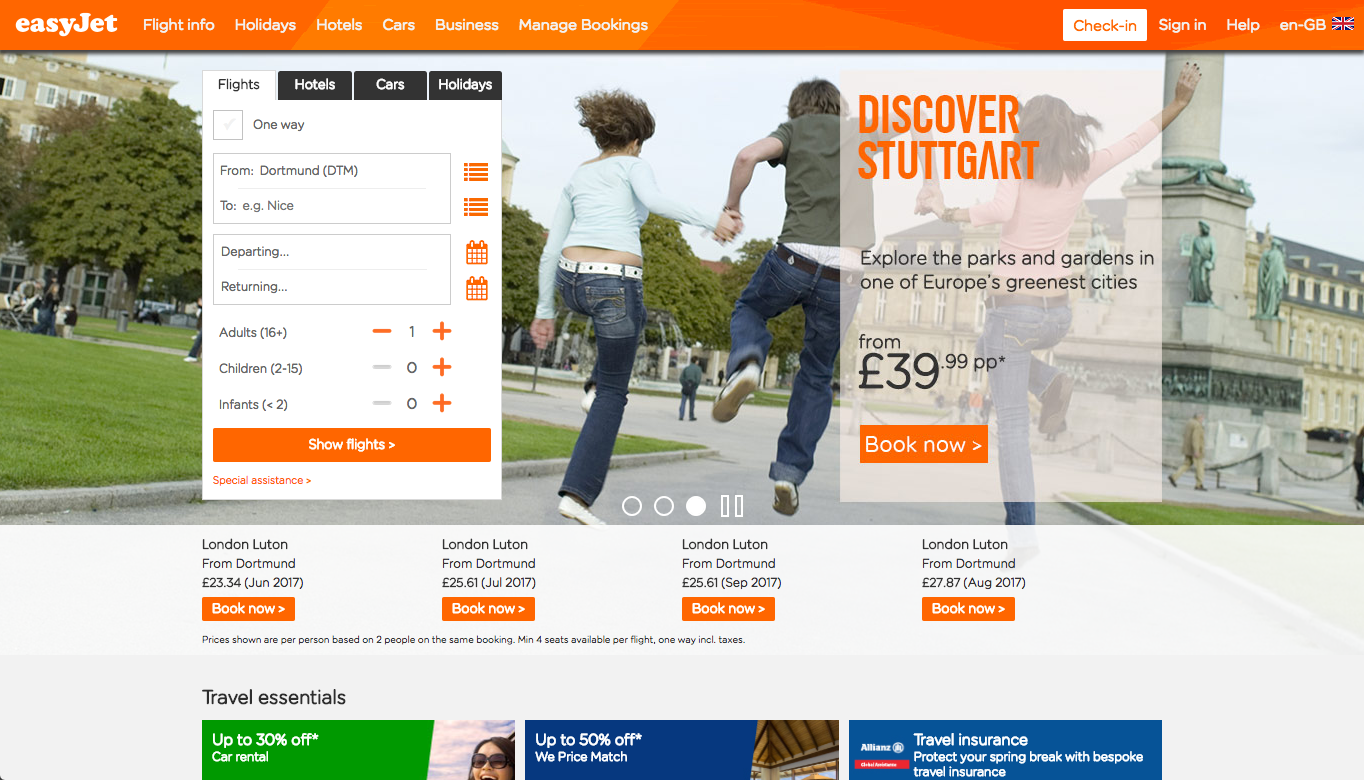The image size is (1364, 780).
Task: Select the Flights search tab
Action: coord(239,85)
